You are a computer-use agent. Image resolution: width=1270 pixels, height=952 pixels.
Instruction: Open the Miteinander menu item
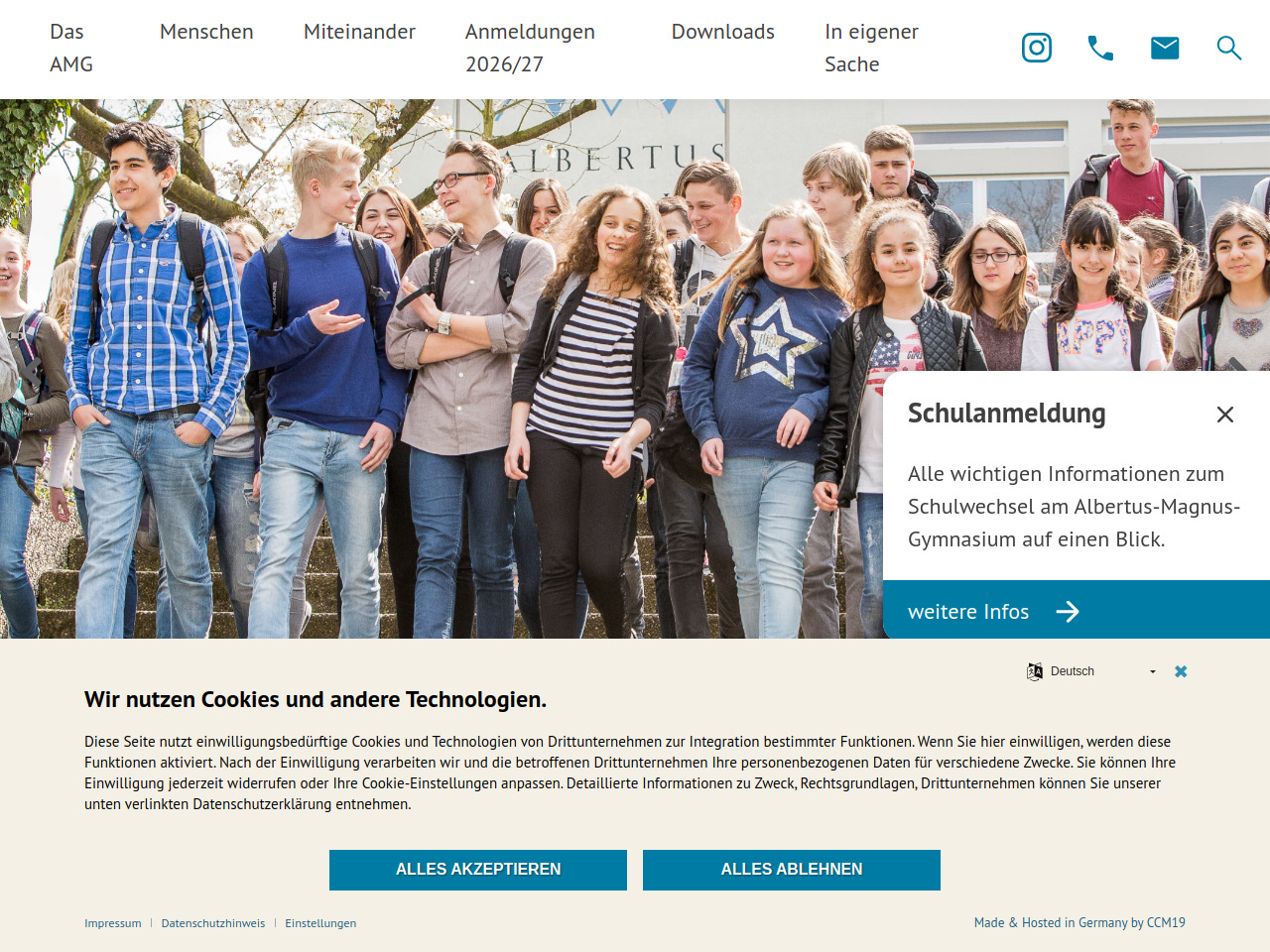359,32
